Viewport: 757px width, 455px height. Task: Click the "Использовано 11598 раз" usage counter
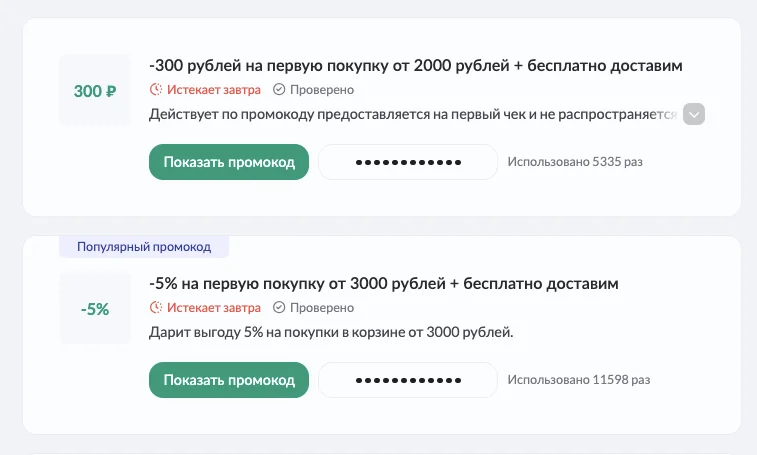coord(578,380)
